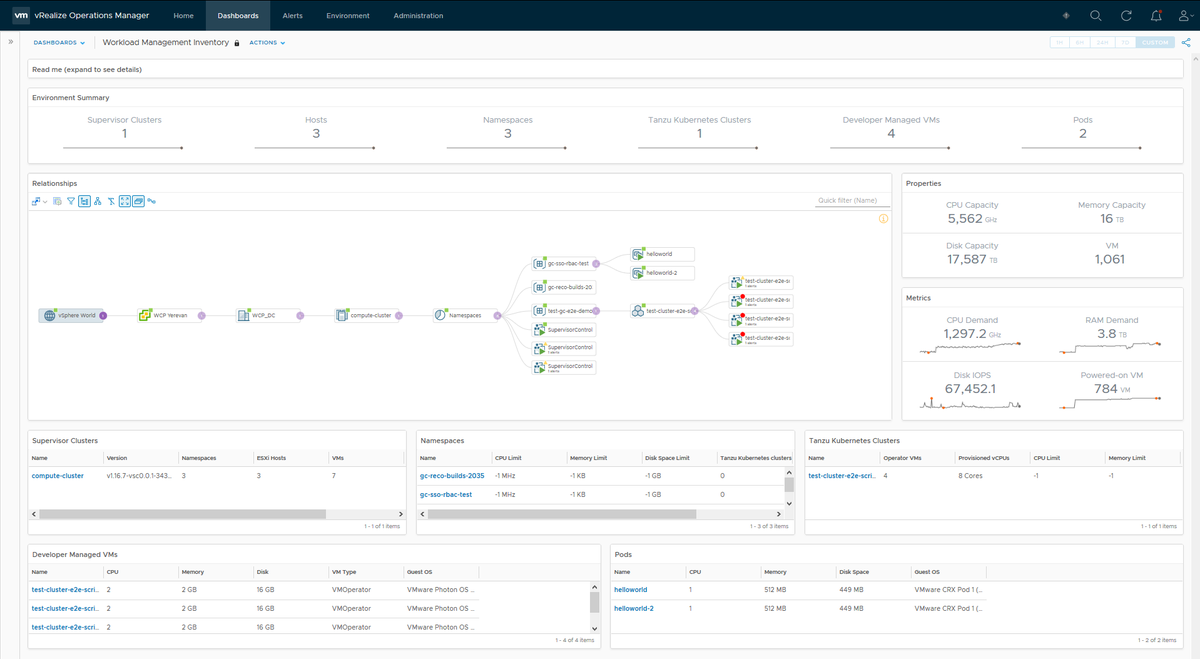This screenshot has height=659, width=1200.
Task: Click the orange info icon in Relationships
Action: click(883, 219)
